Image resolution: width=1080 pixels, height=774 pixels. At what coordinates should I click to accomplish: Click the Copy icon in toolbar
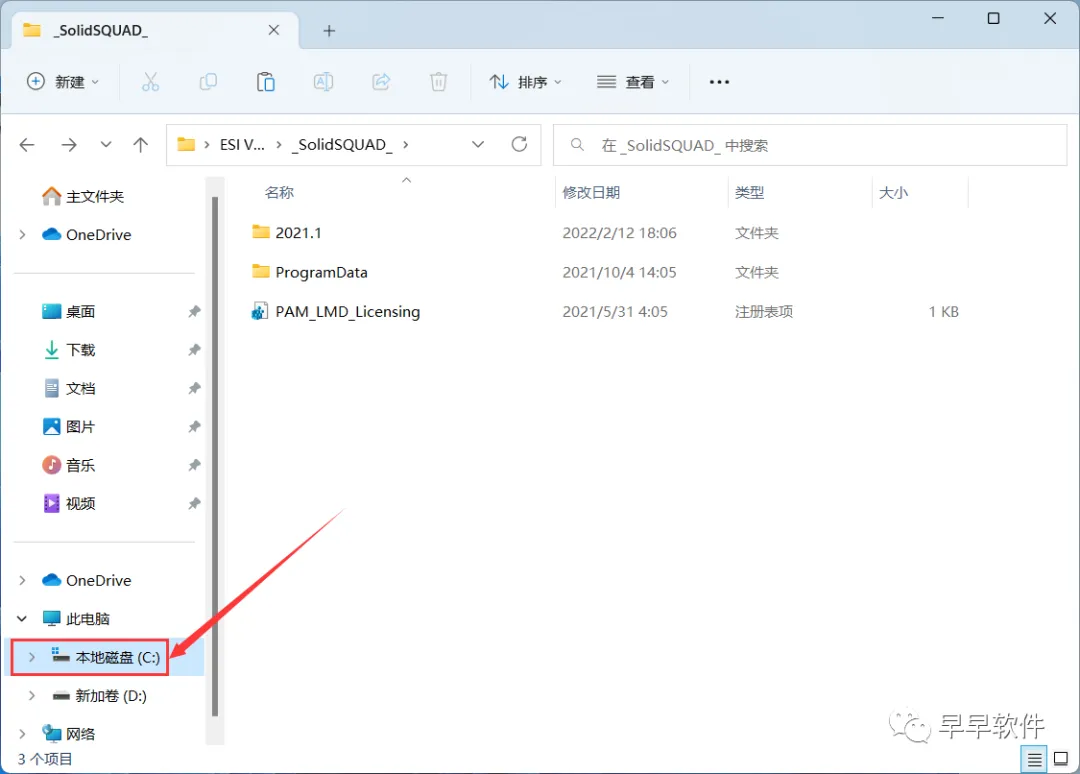(208, 82)
